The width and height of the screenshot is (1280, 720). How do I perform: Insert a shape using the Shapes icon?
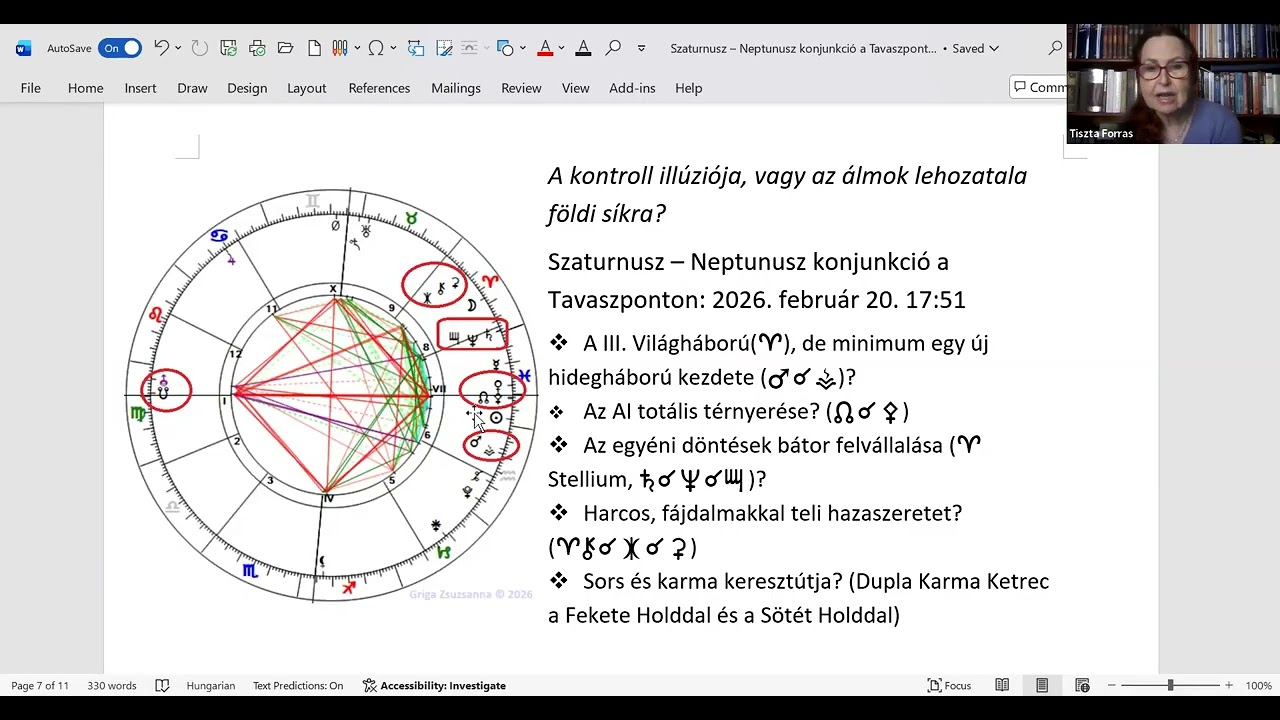point(505,48)
